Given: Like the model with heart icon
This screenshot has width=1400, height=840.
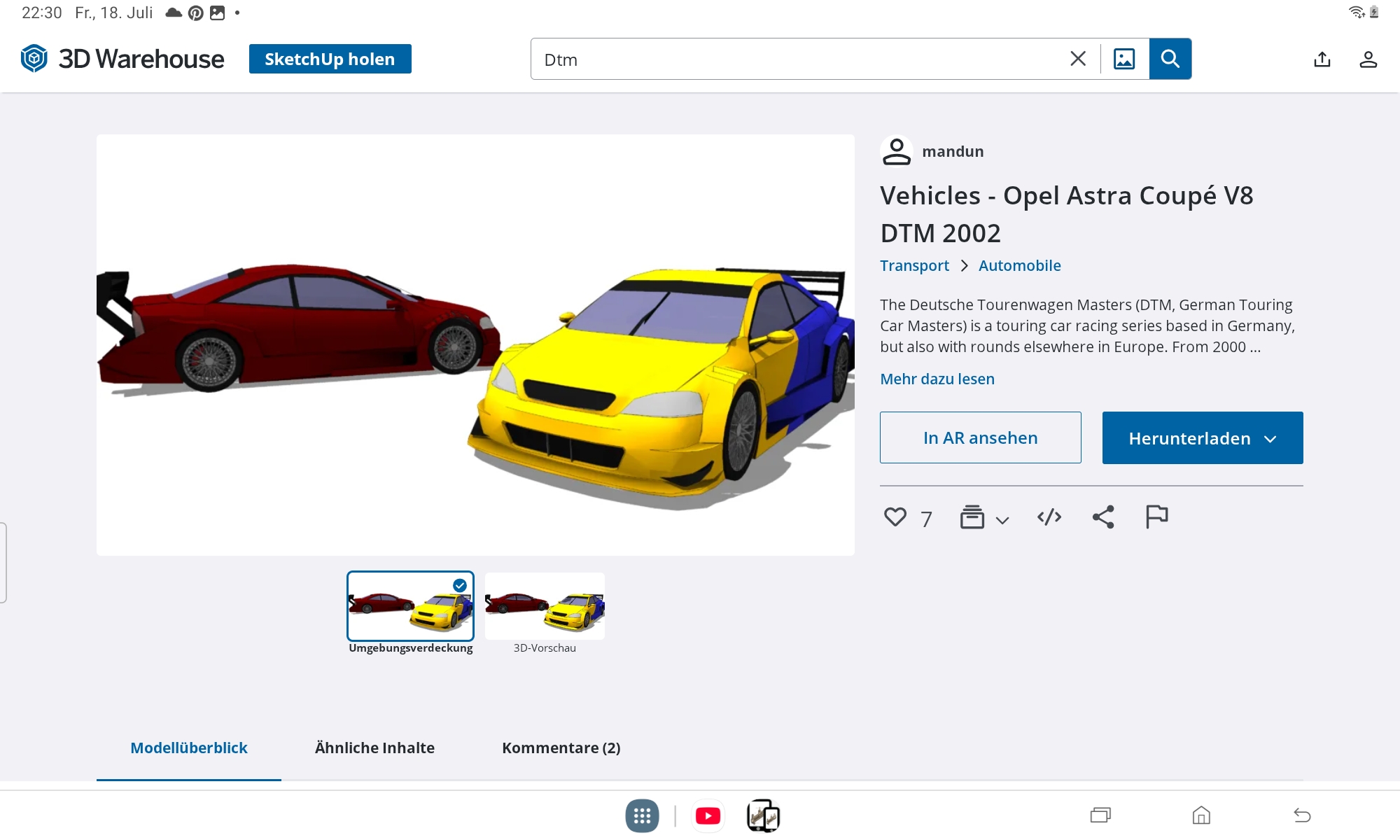Looking at the screenshot, I should (x=895, y=517).
